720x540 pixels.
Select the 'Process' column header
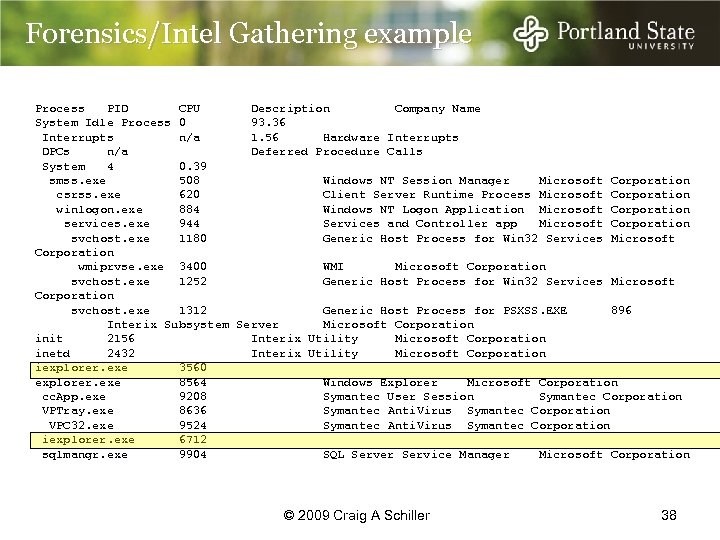[60, 109]
